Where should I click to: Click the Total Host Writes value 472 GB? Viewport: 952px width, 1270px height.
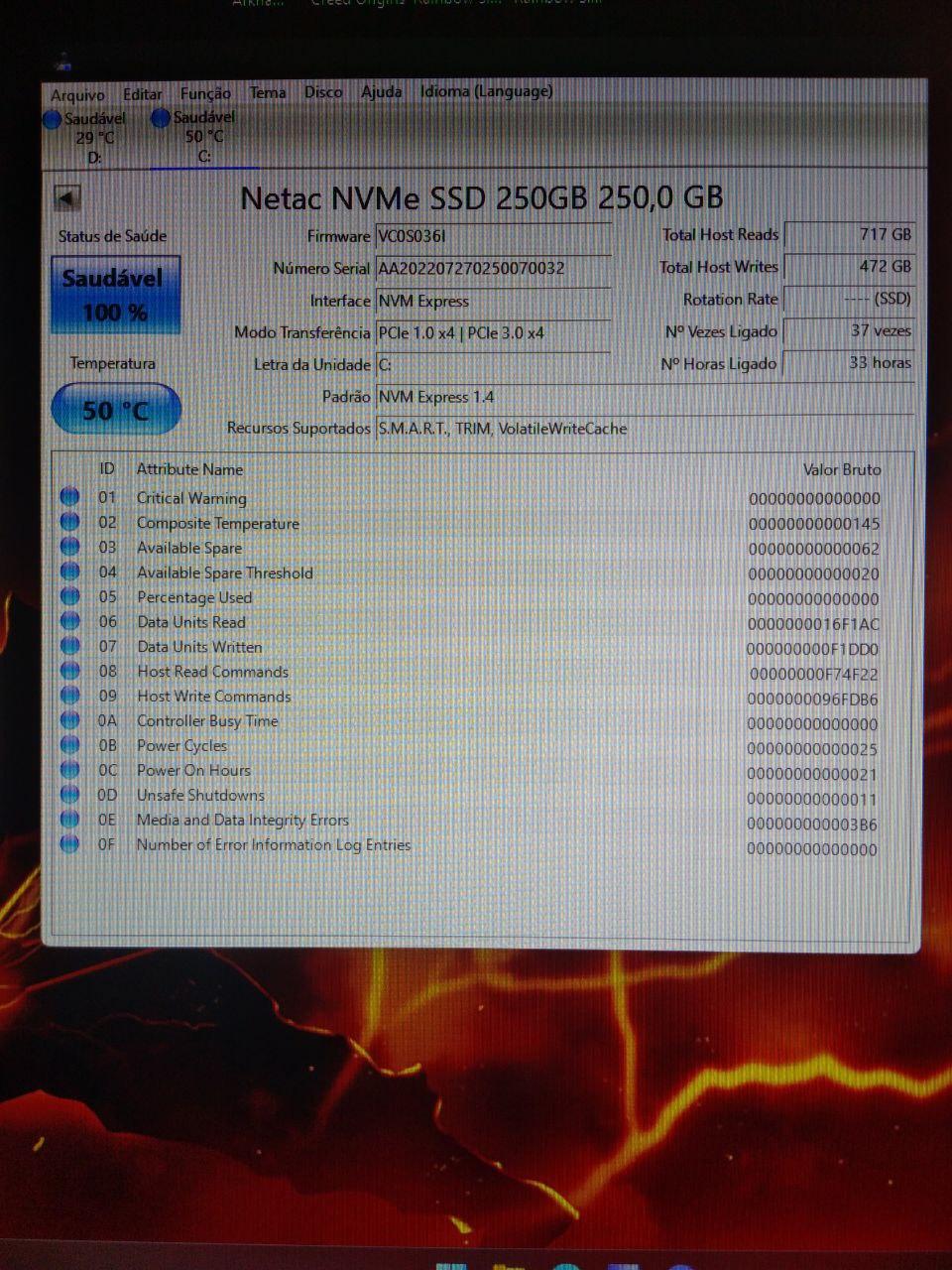[849, 267]
